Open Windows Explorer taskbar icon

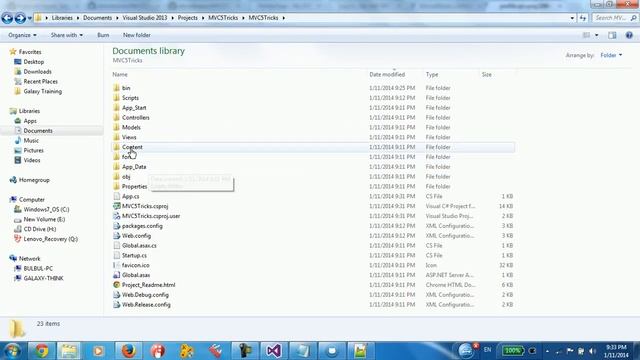[x=69, y=351]
